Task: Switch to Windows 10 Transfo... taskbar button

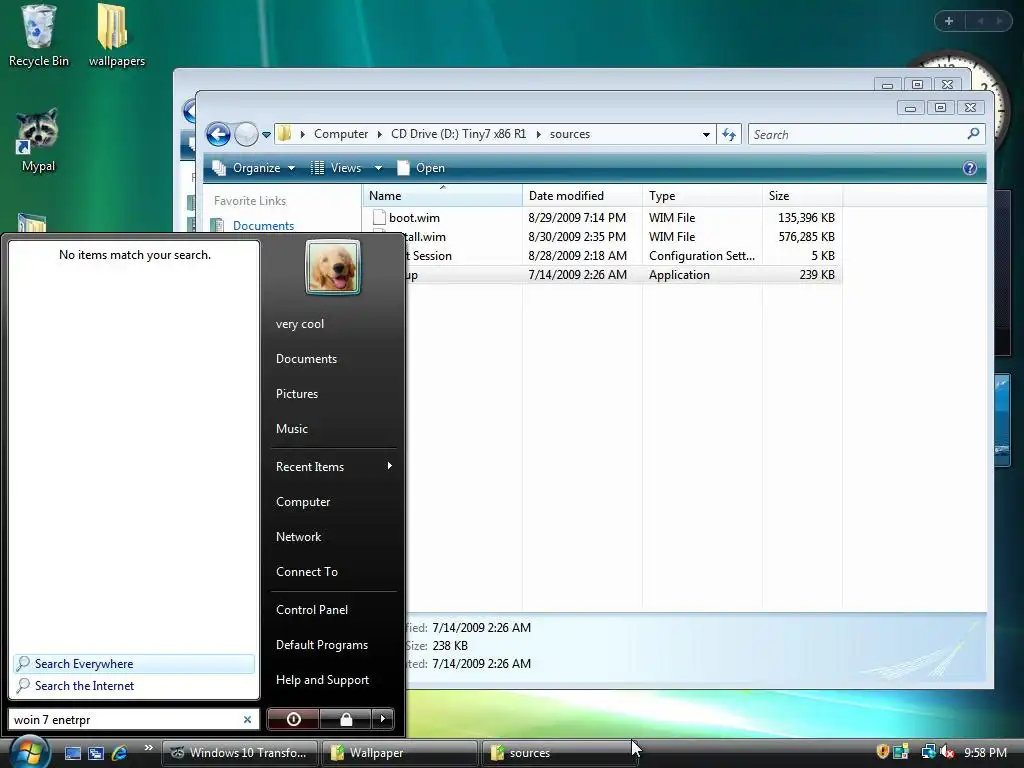Action: 239,752
